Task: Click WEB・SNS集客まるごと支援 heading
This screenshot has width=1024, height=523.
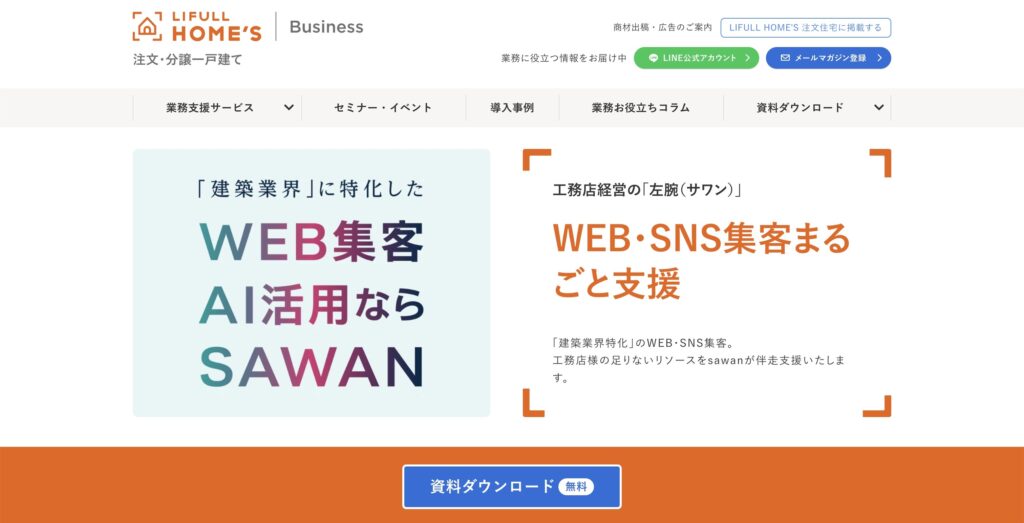Action: click(x=701, y=261)
